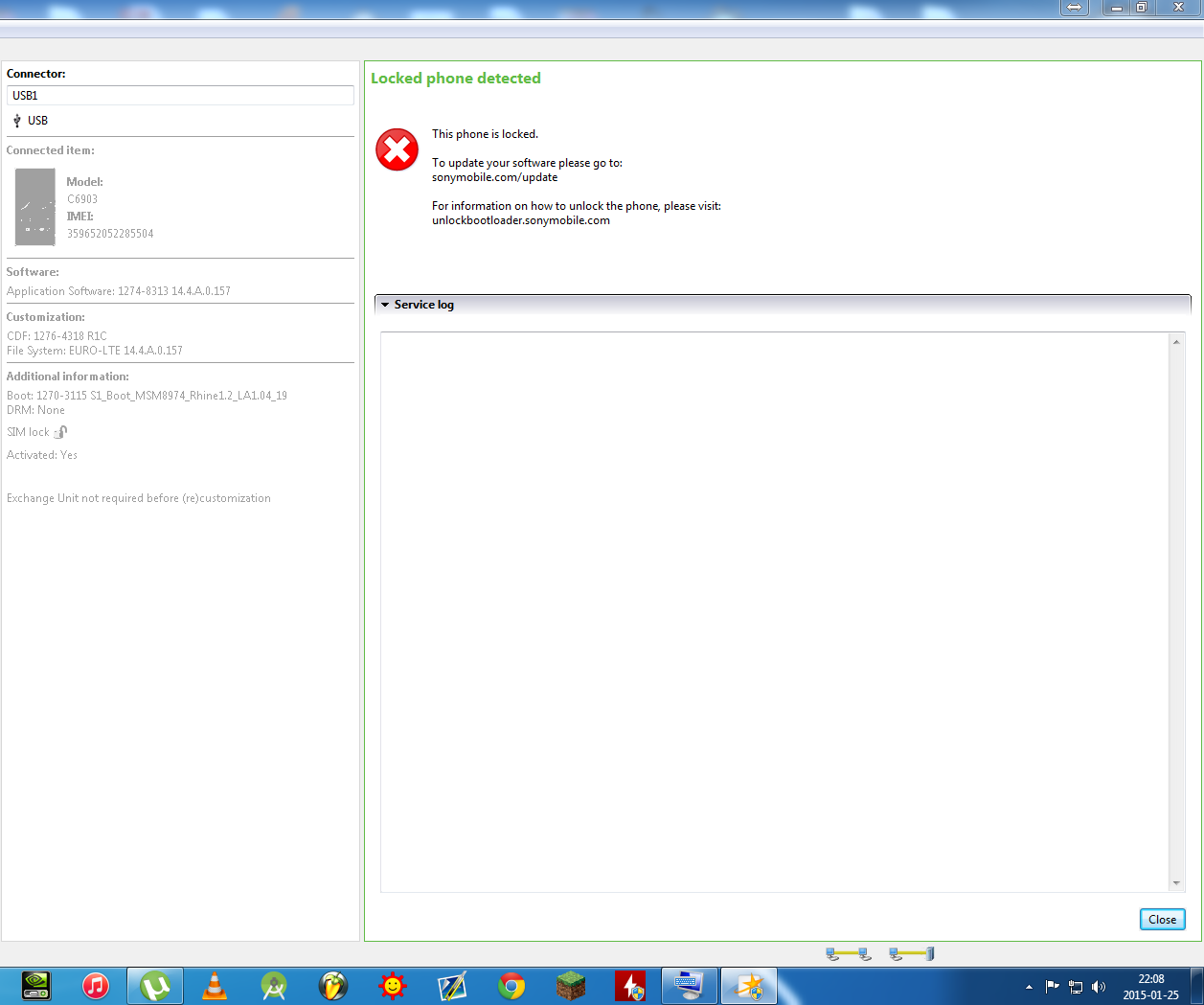1204x1005 pixels.
Task: Click the red error icon
Action: (397, 149)
